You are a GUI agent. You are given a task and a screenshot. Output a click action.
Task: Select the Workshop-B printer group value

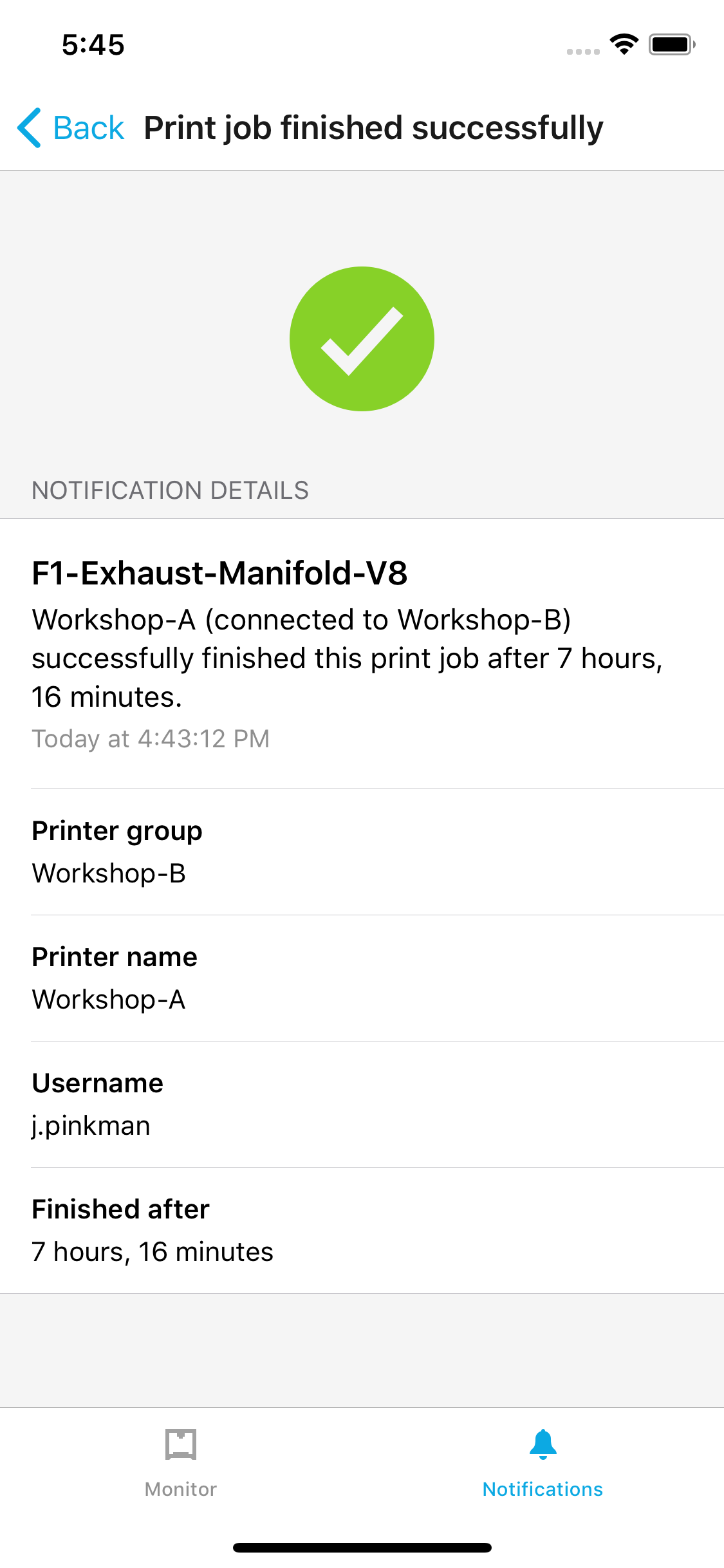(x=109, y=873)
